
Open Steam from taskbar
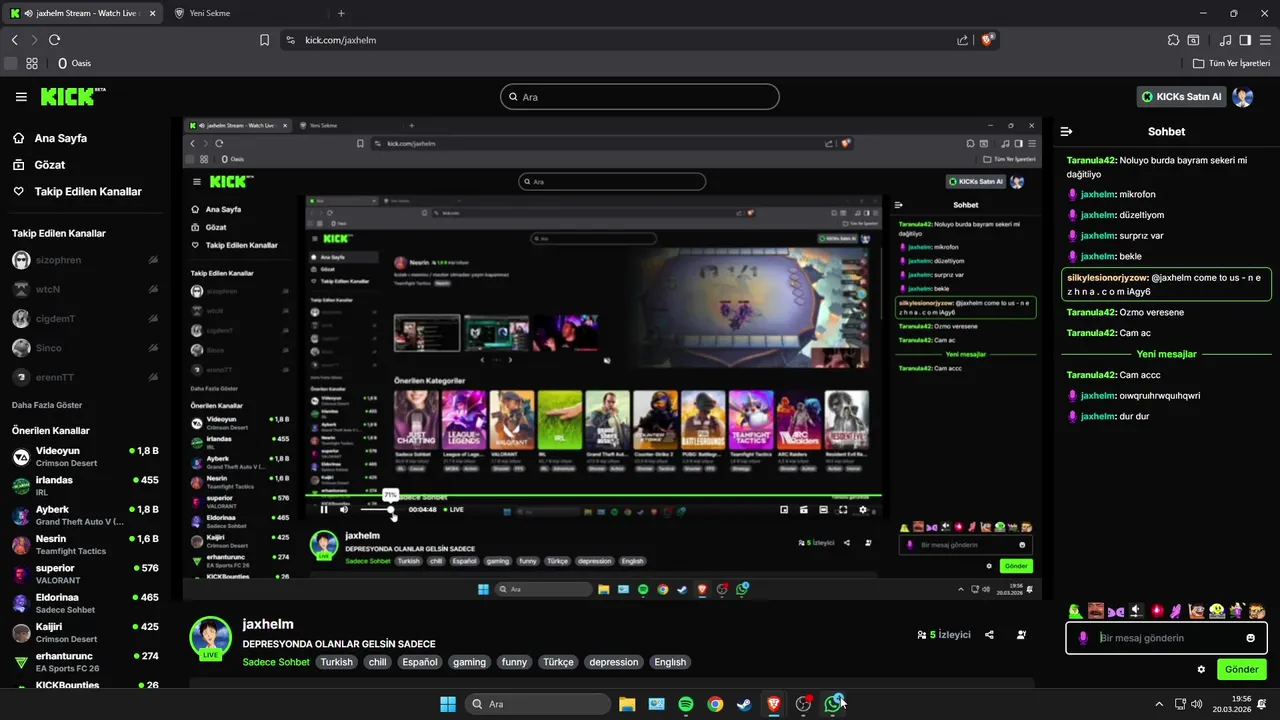tap(744, 704)
